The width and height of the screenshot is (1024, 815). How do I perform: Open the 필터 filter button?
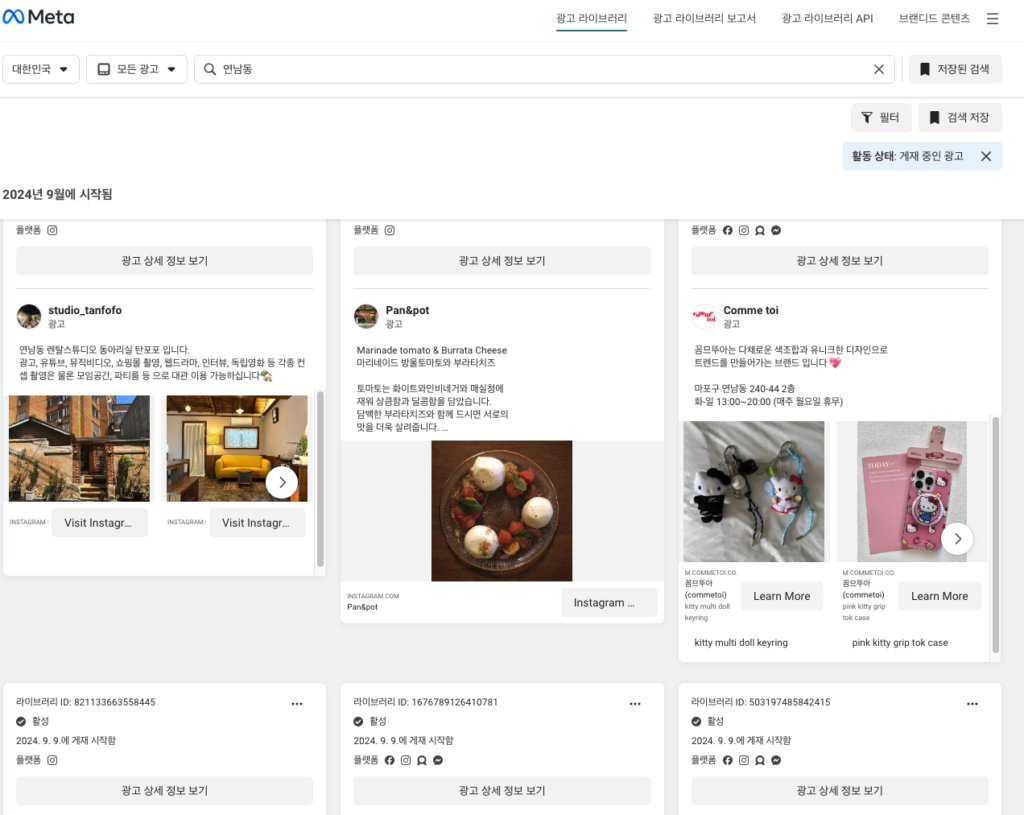point(881,118)
